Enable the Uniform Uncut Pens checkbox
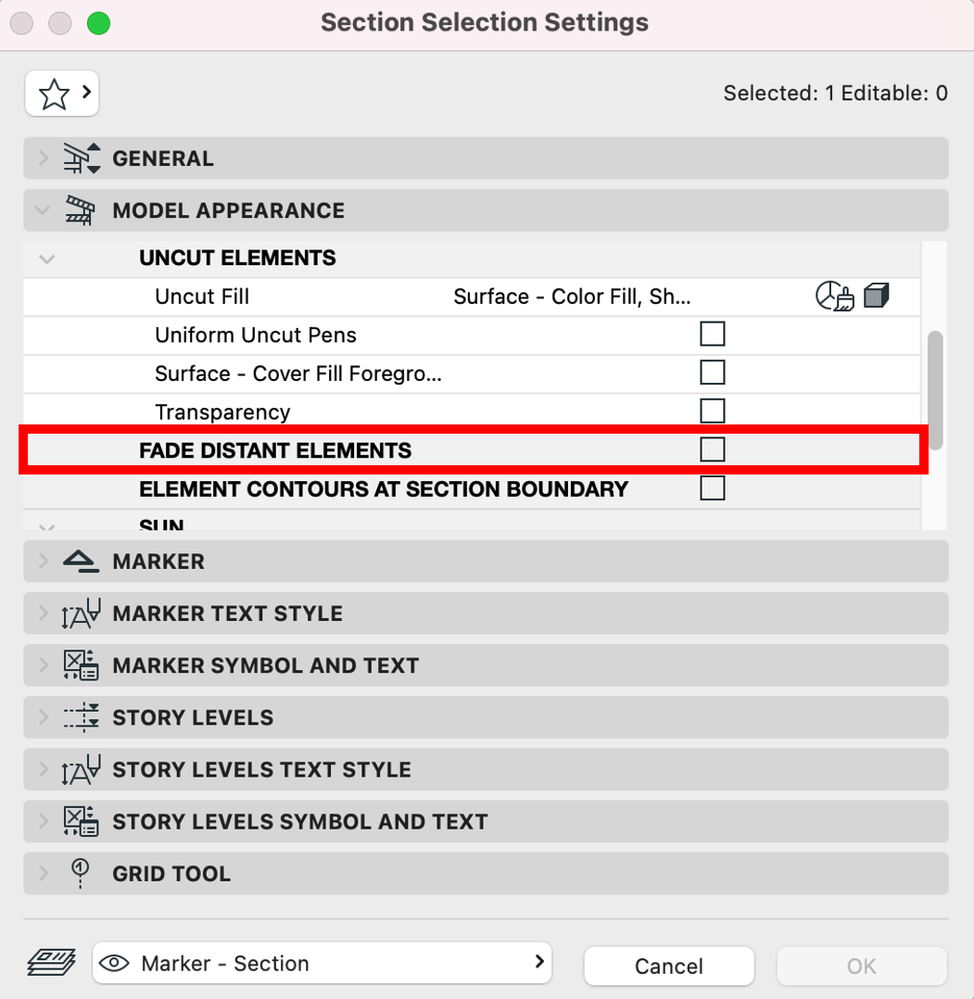974x999 pixels. point(712,334)
